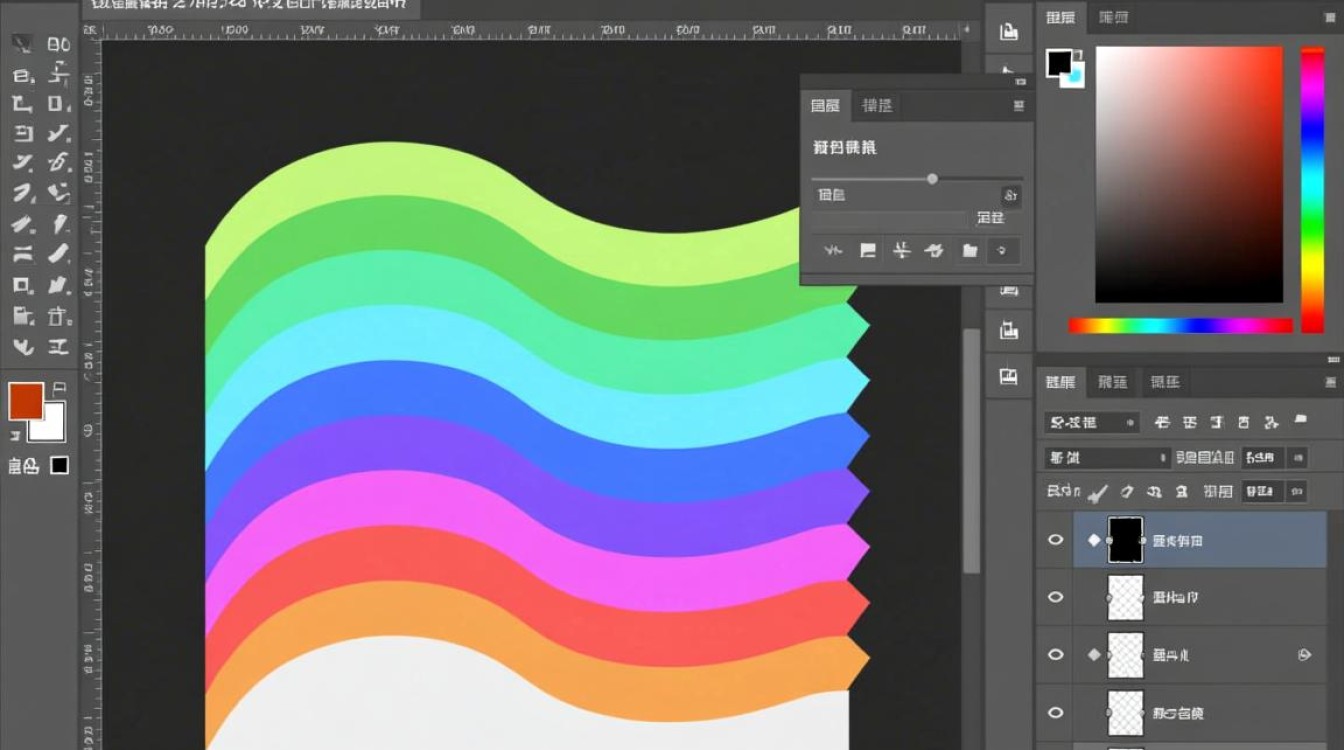
Task: Click the top icon in the collapsed panel dock
Action: coord(1009,31)
